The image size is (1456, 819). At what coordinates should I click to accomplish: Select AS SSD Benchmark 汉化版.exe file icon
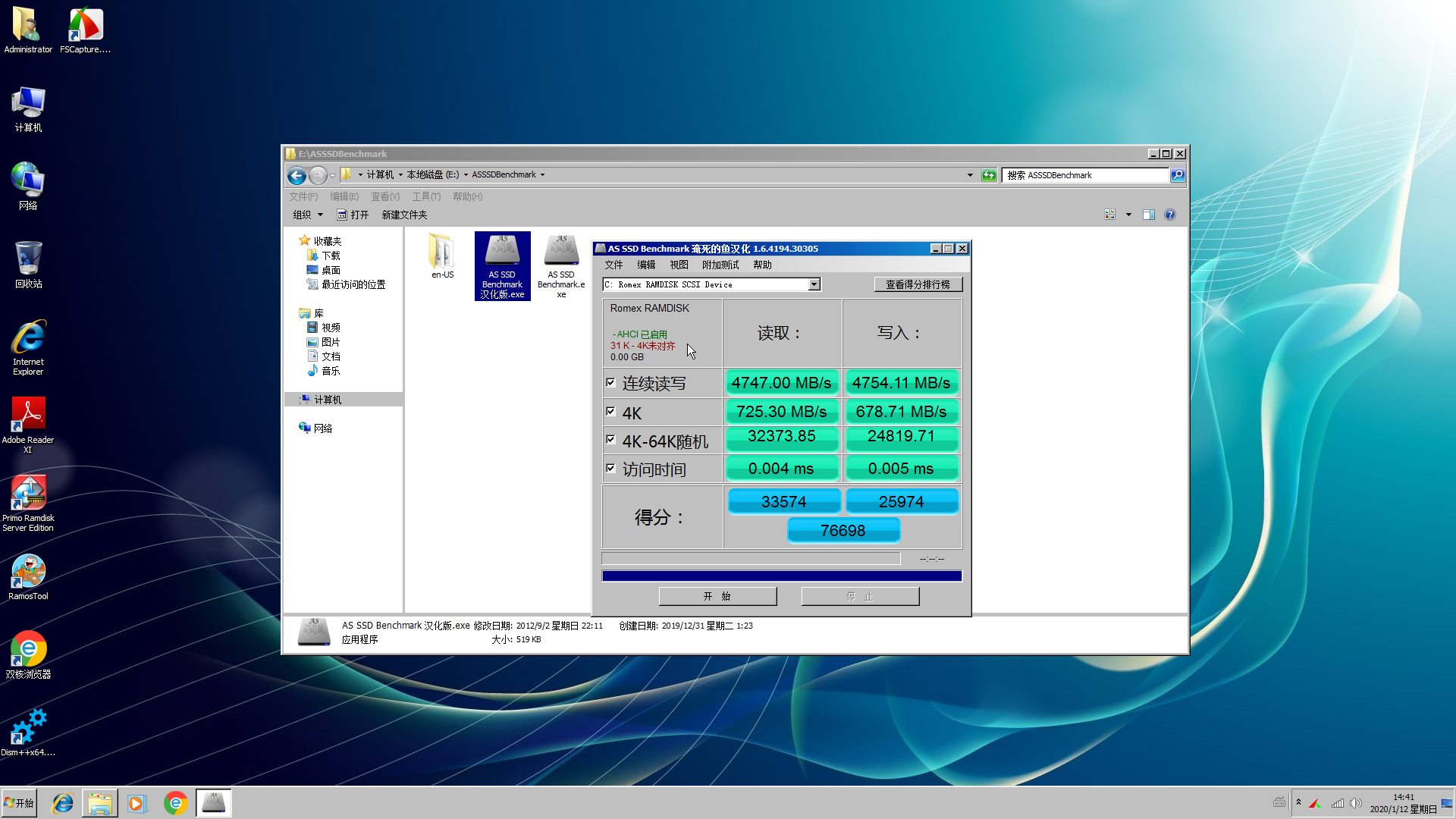[x=502, y=266]
